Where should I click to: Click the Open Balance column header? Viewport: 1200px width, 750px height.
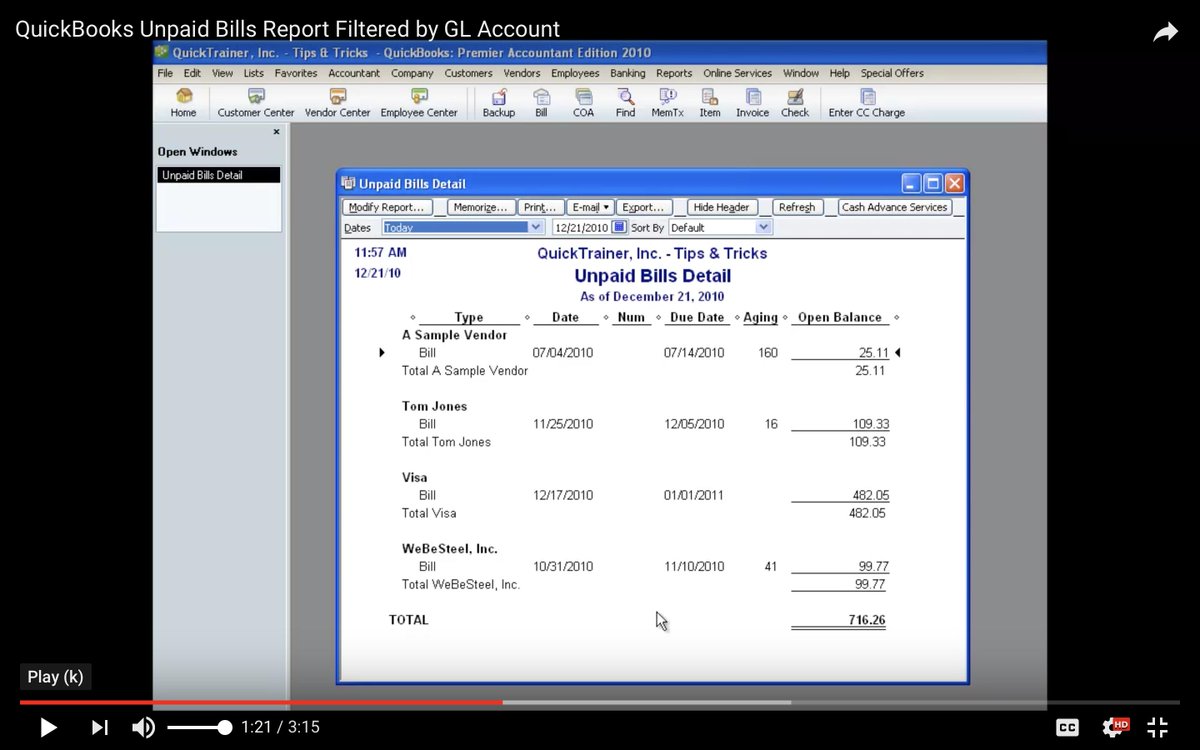pos(839,317)
